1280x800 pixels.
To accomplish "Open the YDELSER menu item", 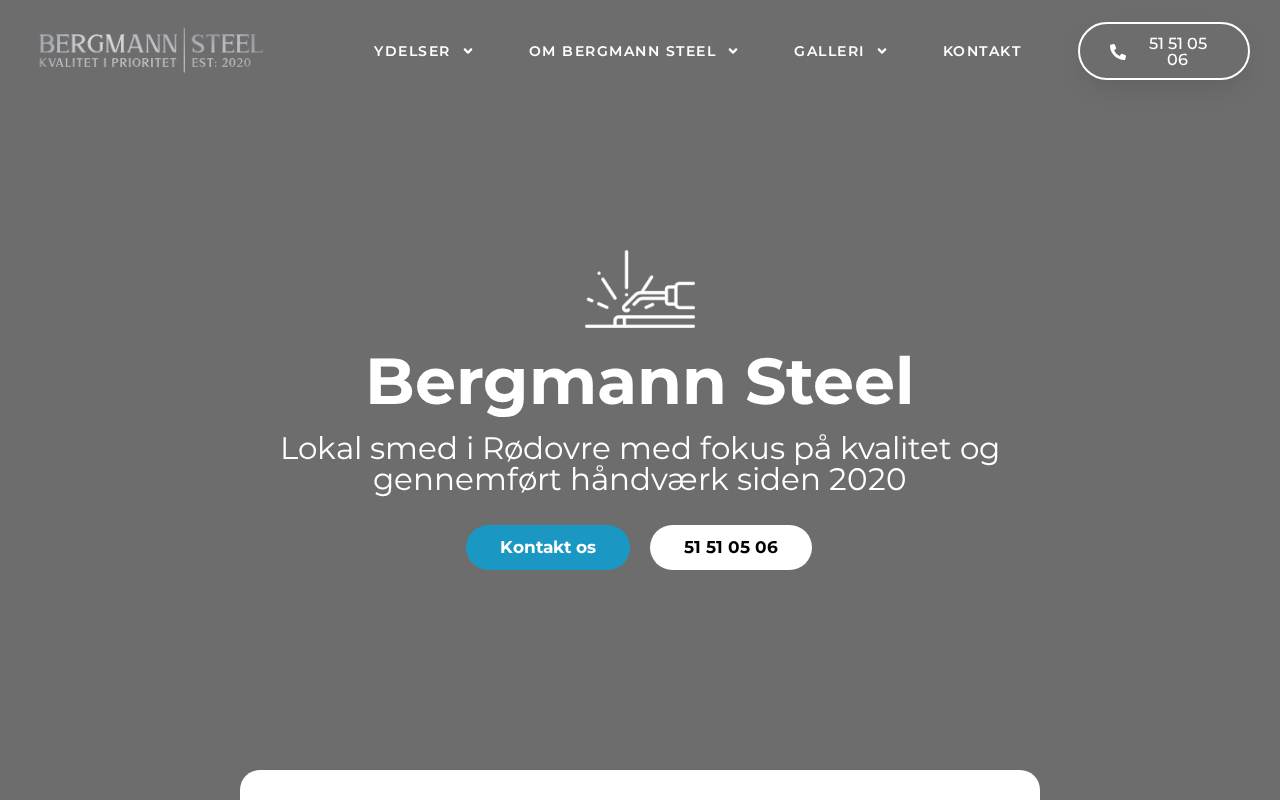I will (411, 51).
